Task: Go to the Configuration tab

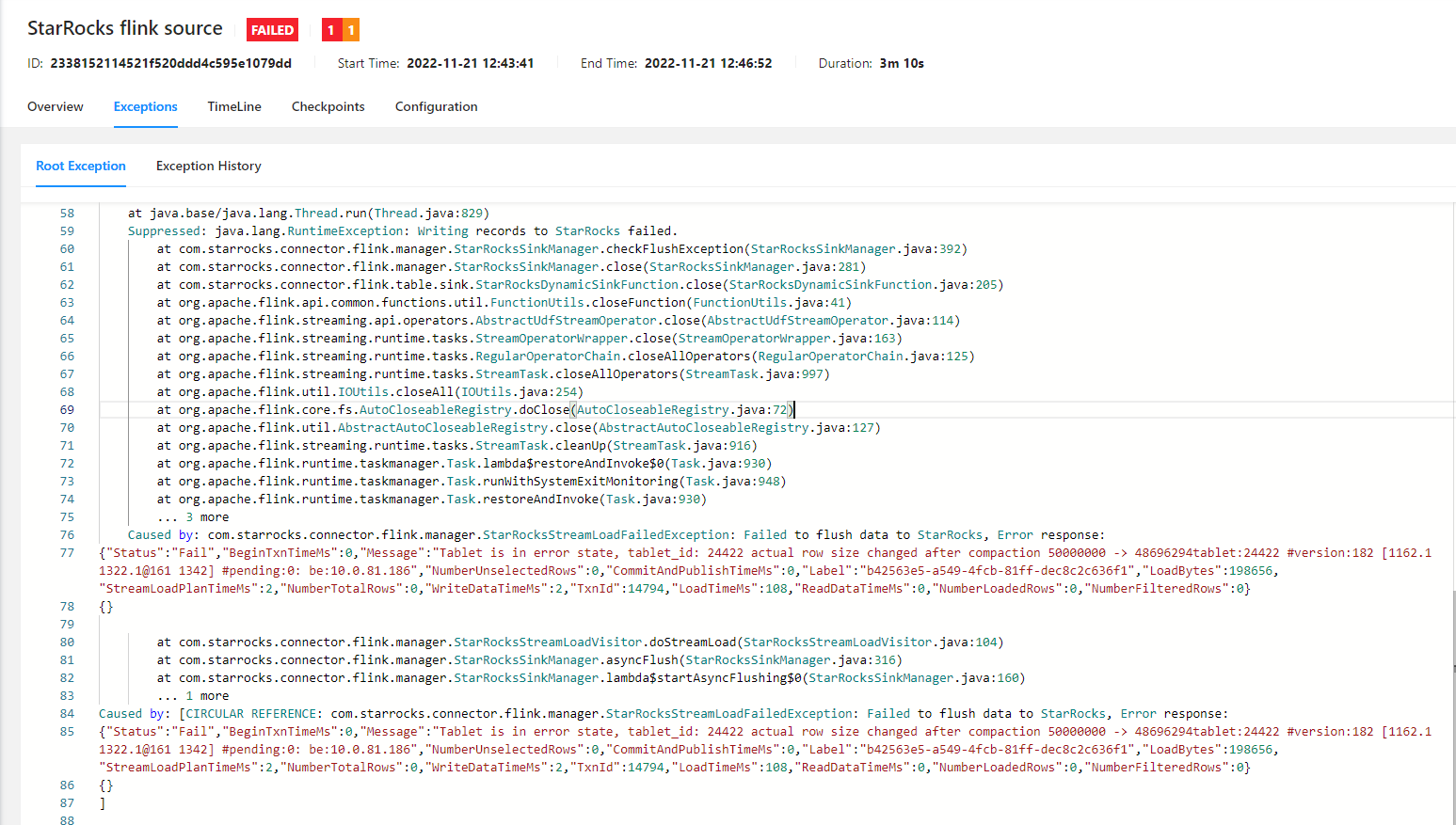Action: pos(437,106)
